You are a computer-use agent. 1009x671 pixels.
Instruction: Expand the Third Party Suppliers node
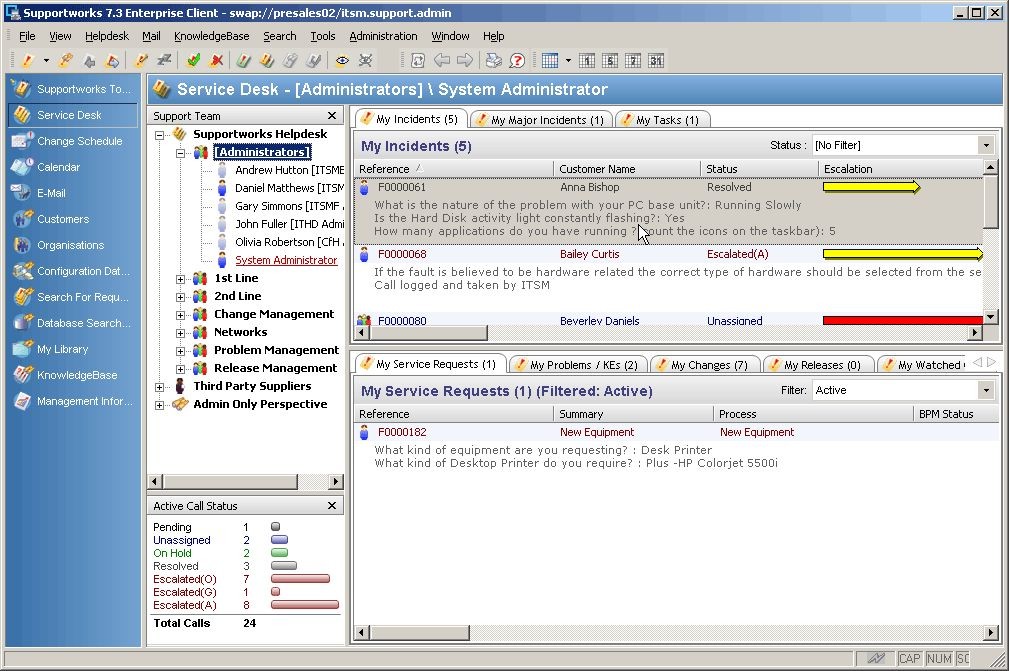[160, 387]
